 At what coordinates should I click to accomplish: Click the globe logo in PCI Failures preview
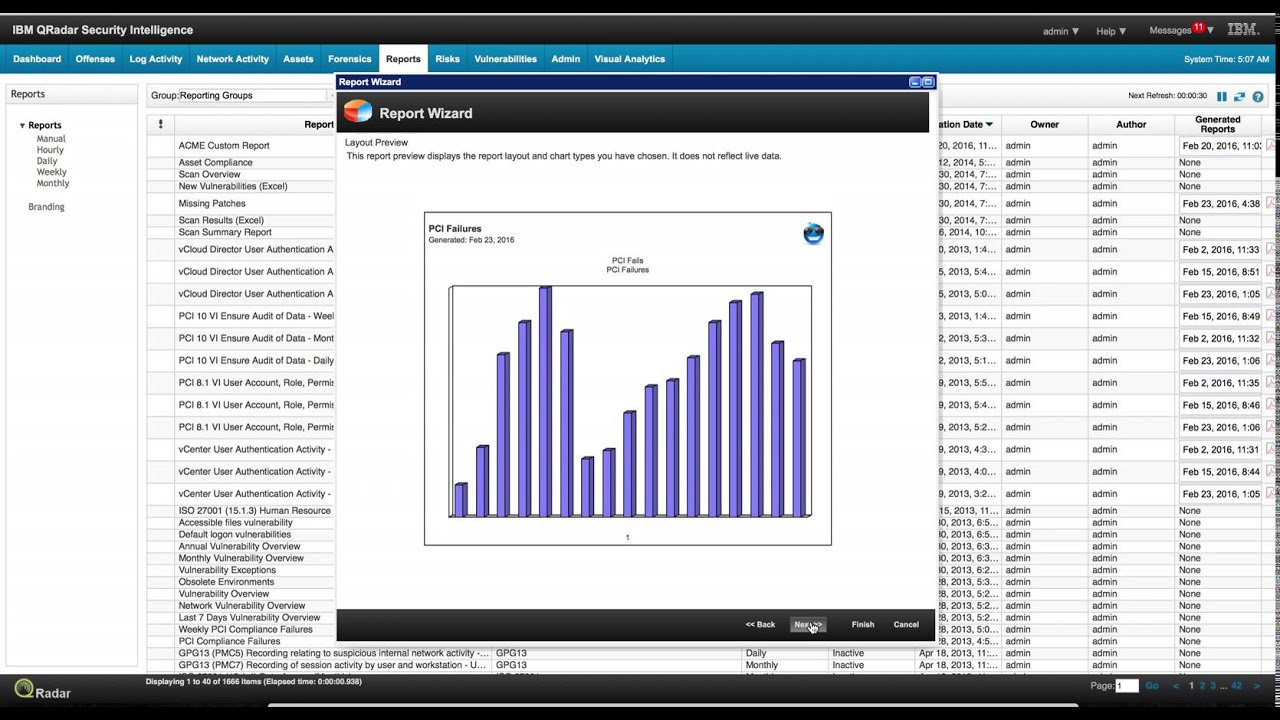(813, 234)
